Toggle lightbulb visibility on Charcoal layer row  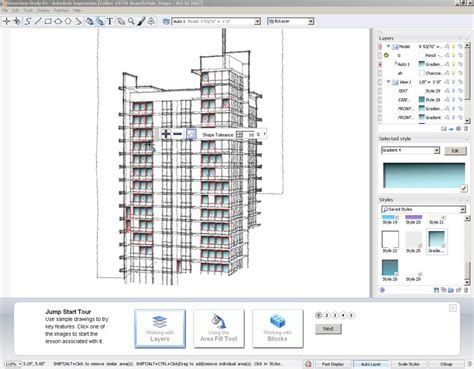click(x=453, y=73)
